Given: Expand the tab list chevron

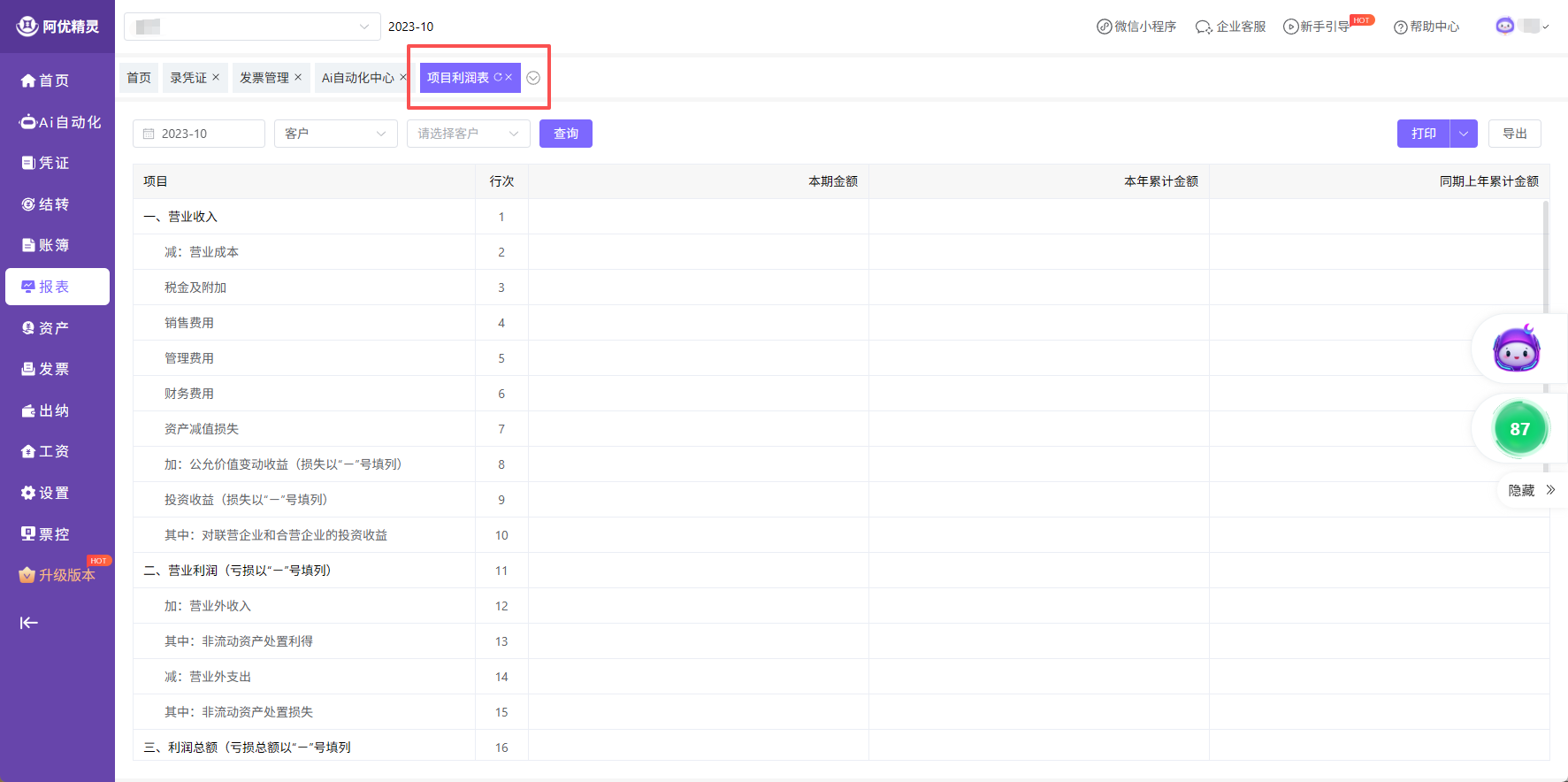Looking at the screenshot, I should pos(533,78).
